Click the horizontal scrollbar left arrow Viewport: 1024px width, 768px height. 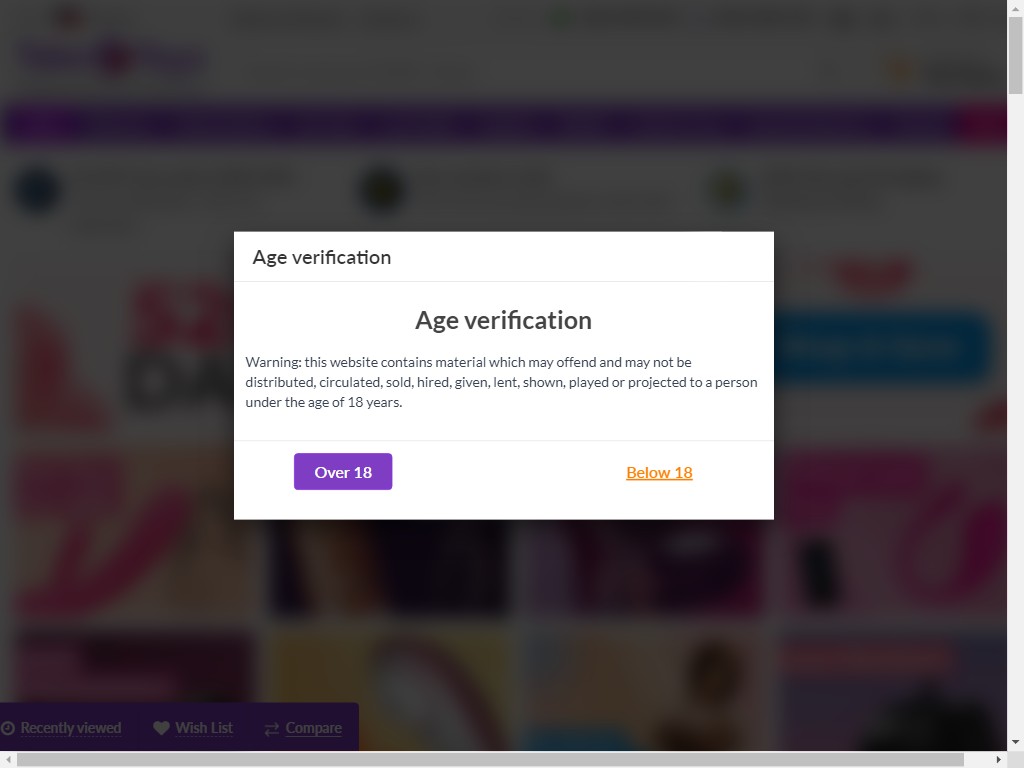pyautogui.click(x=8, y=760)
